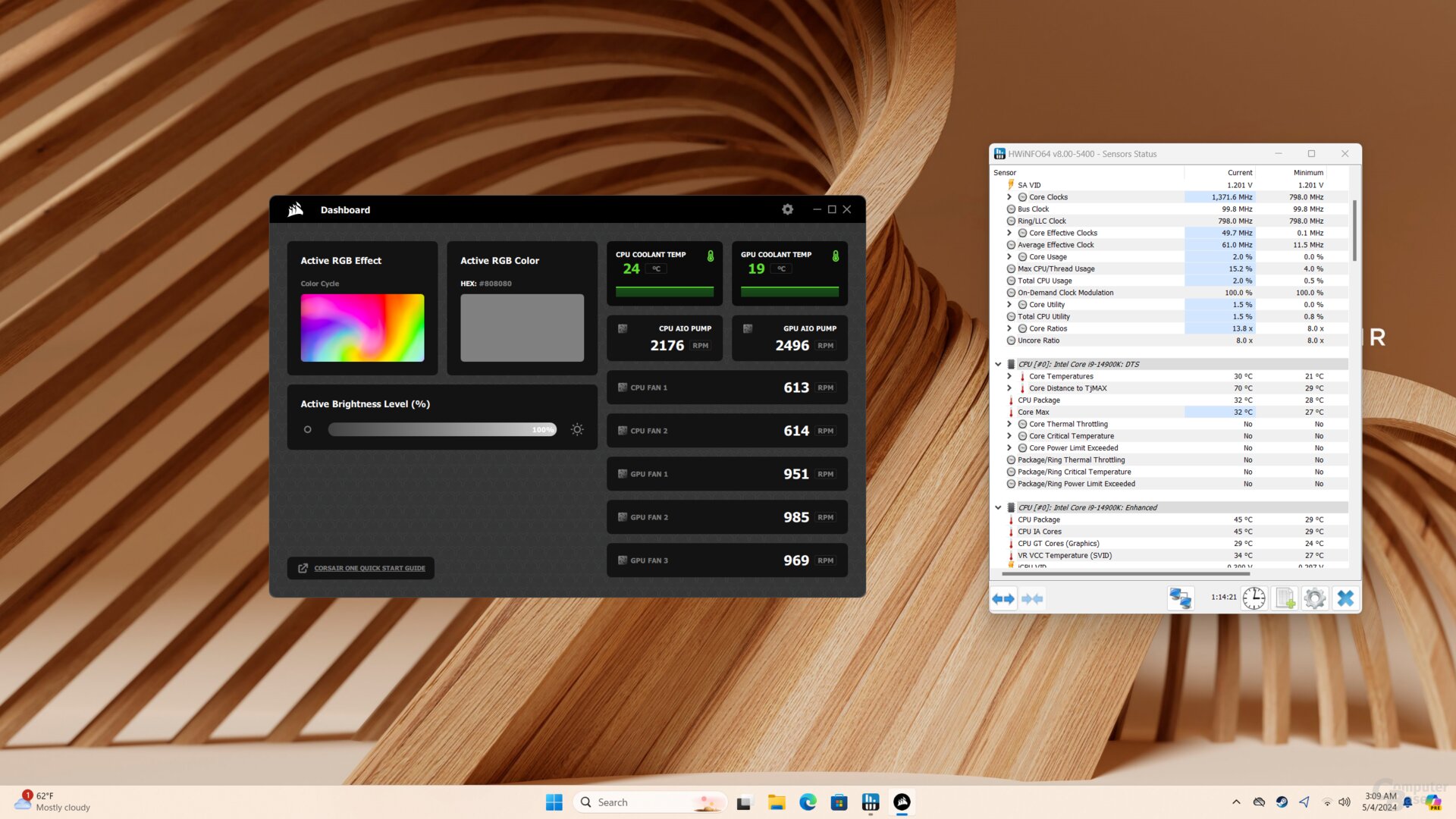The image size is (1456, 819).
Task: Click the GPU AIO Pump icon
Action: (748, 328)
